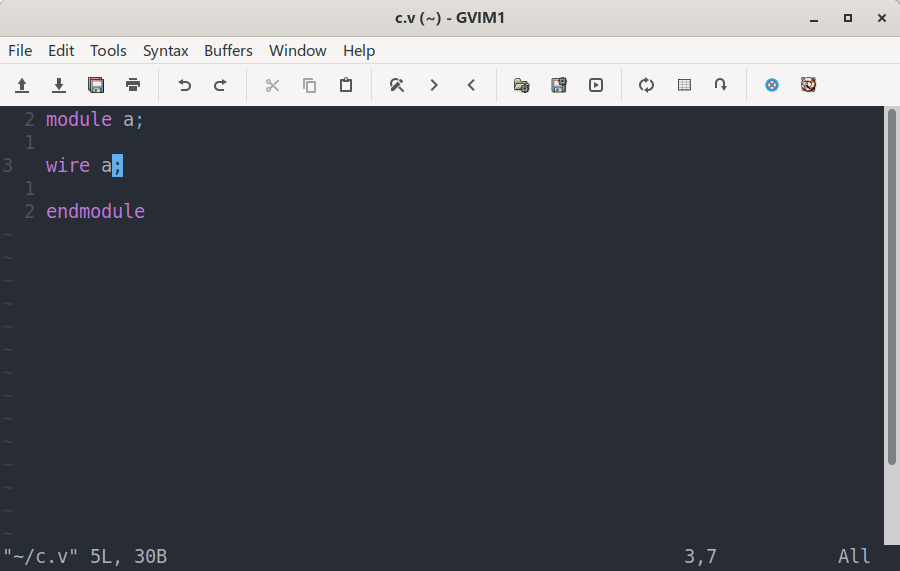Click the Open file toolbar icon
This screenshot has width=900, height=571.
(22, 86)
